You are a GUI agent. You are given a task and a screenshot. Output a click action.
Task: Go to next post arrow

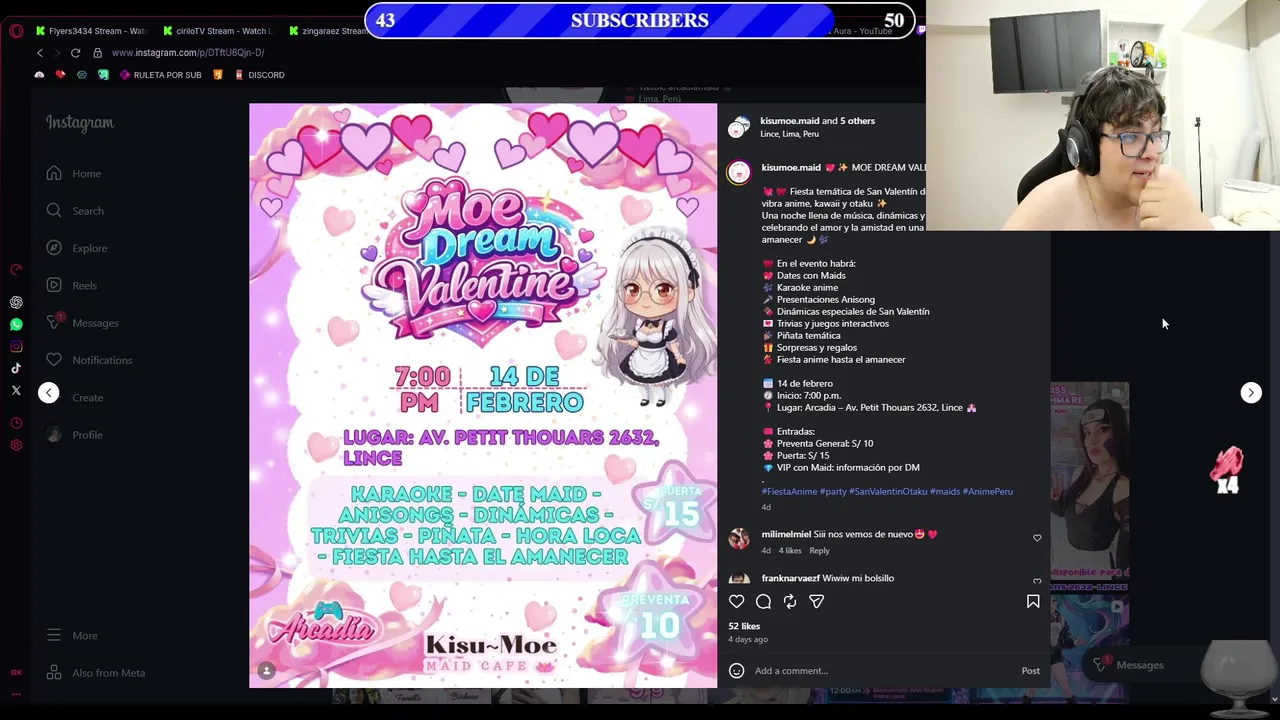click(x=1251, y=393)
